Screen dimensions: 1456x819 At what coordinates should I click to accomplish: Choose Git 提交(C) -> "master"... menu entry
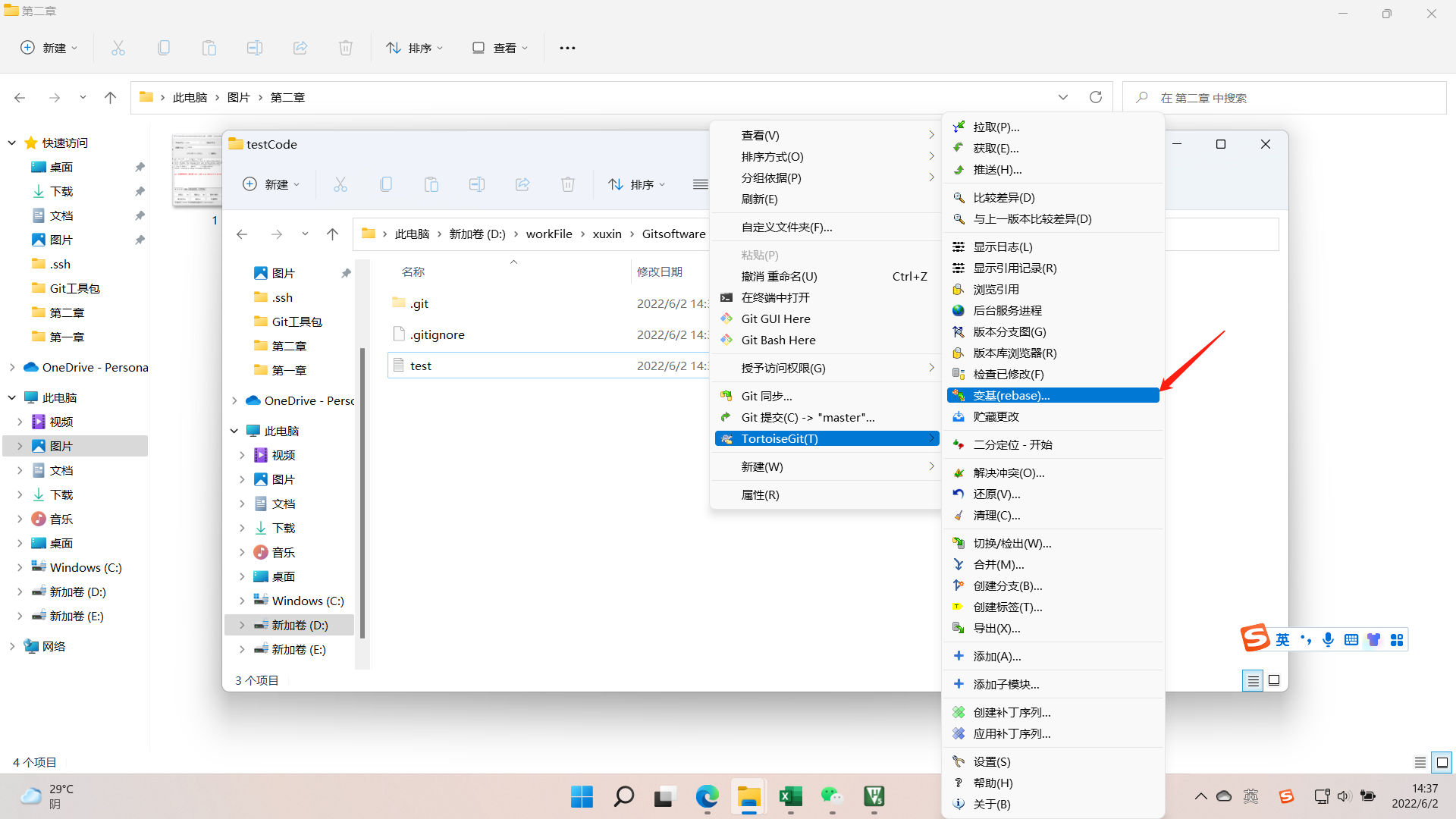coord(826,417)
